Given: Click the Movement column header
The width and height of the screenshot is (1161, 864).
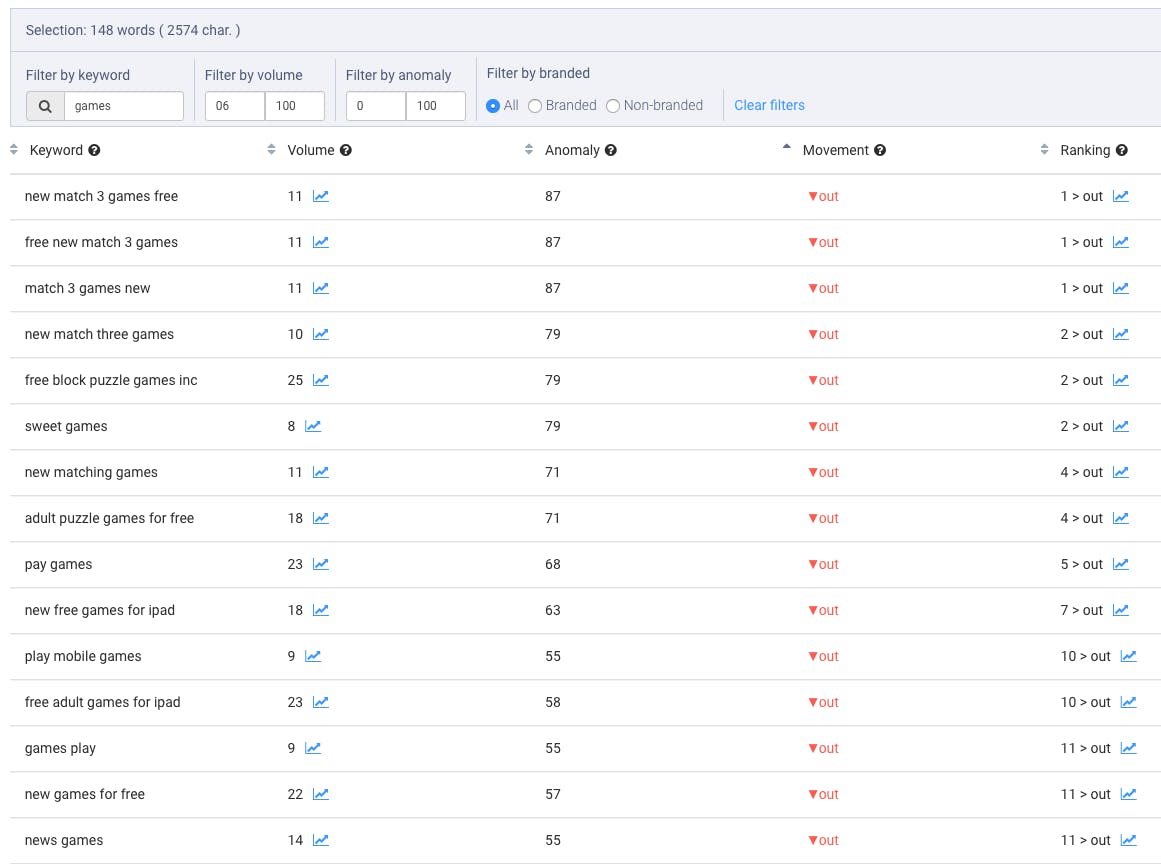Looking at the screenshot, I should tap(835, 150).
